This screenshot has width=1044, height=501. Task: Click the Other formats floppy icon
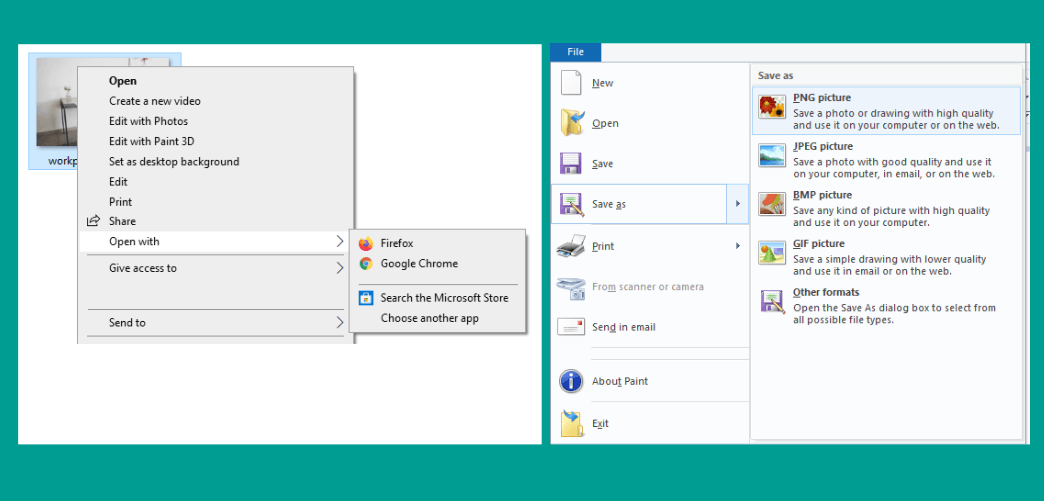pos(772,301)
